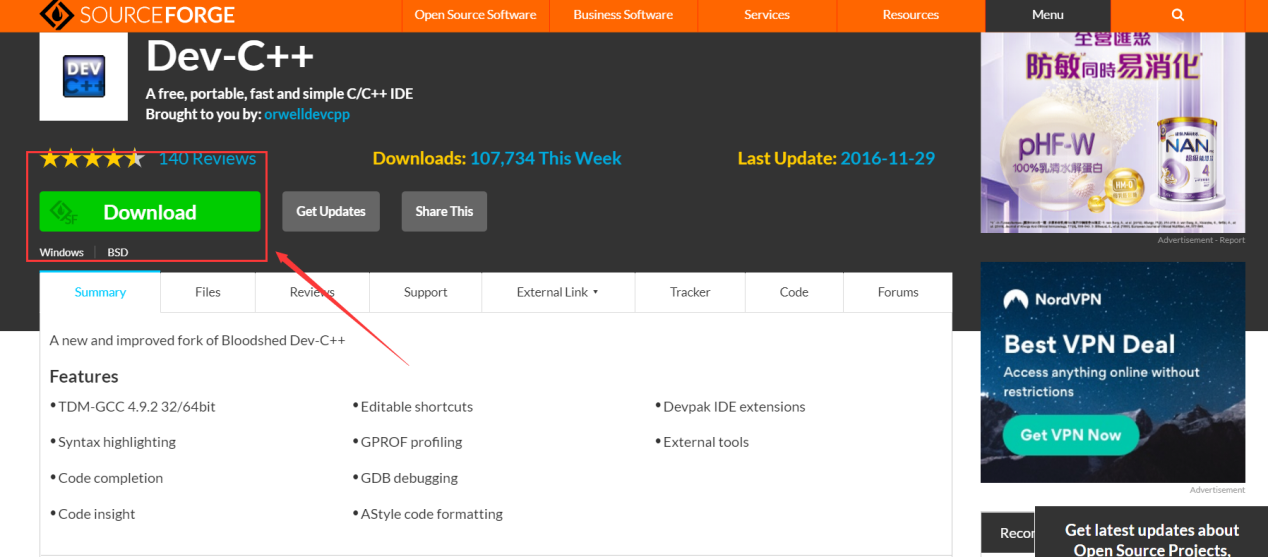Viewport: 1268px width, 557px height.
Task: Switch to the Files tab
Action: click(x=208, y=292)
